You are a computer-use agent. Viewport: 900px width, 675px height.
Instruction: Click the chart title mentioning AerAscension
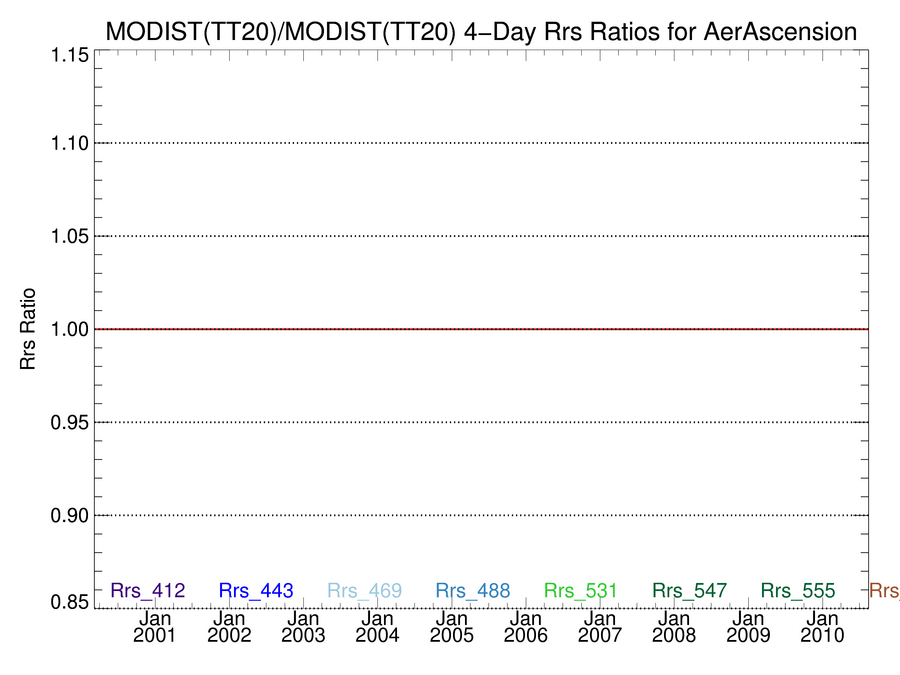click(481, 32)
